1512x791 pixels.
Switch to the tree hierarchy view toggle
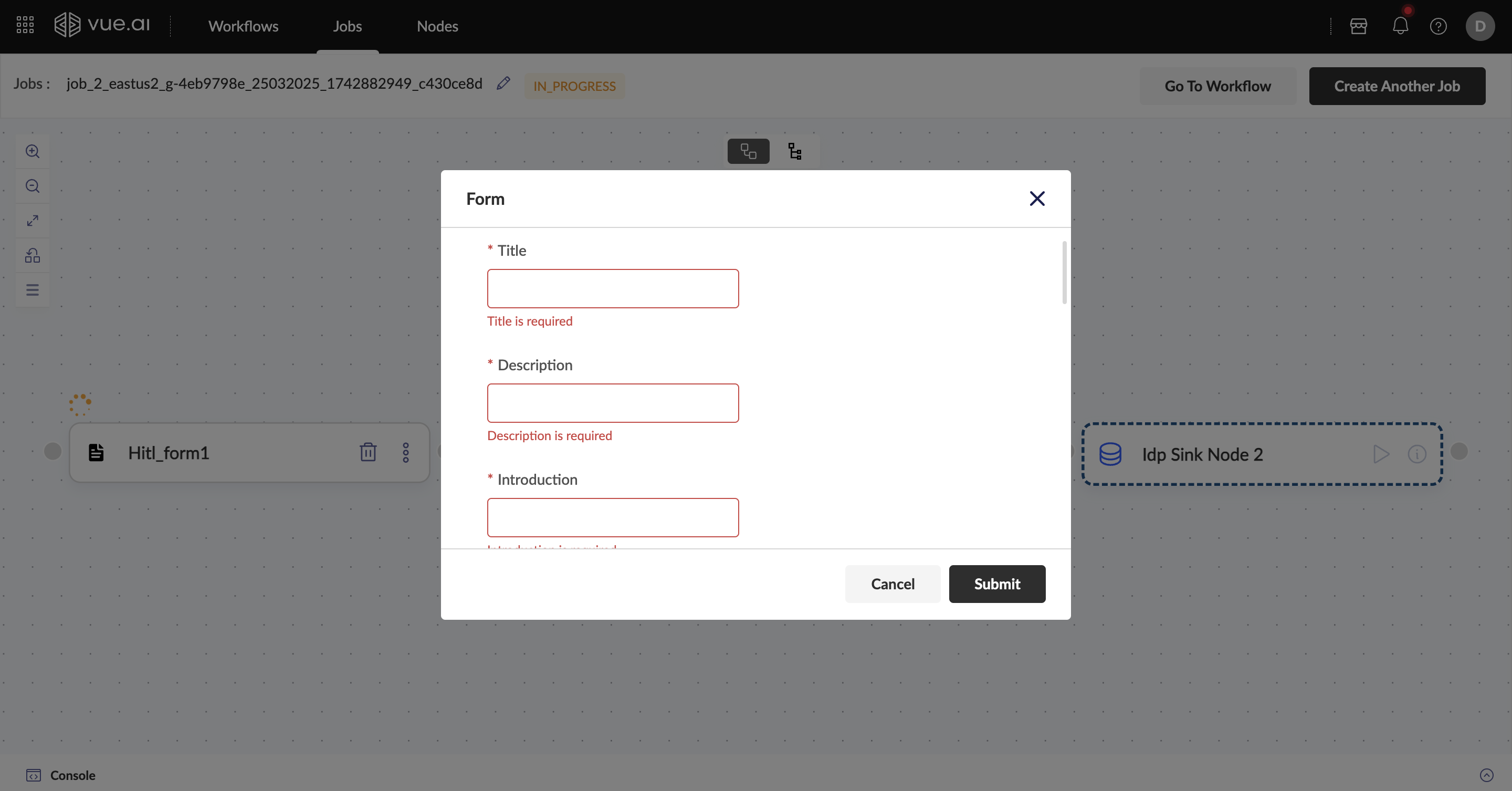(x=795, y=151)
